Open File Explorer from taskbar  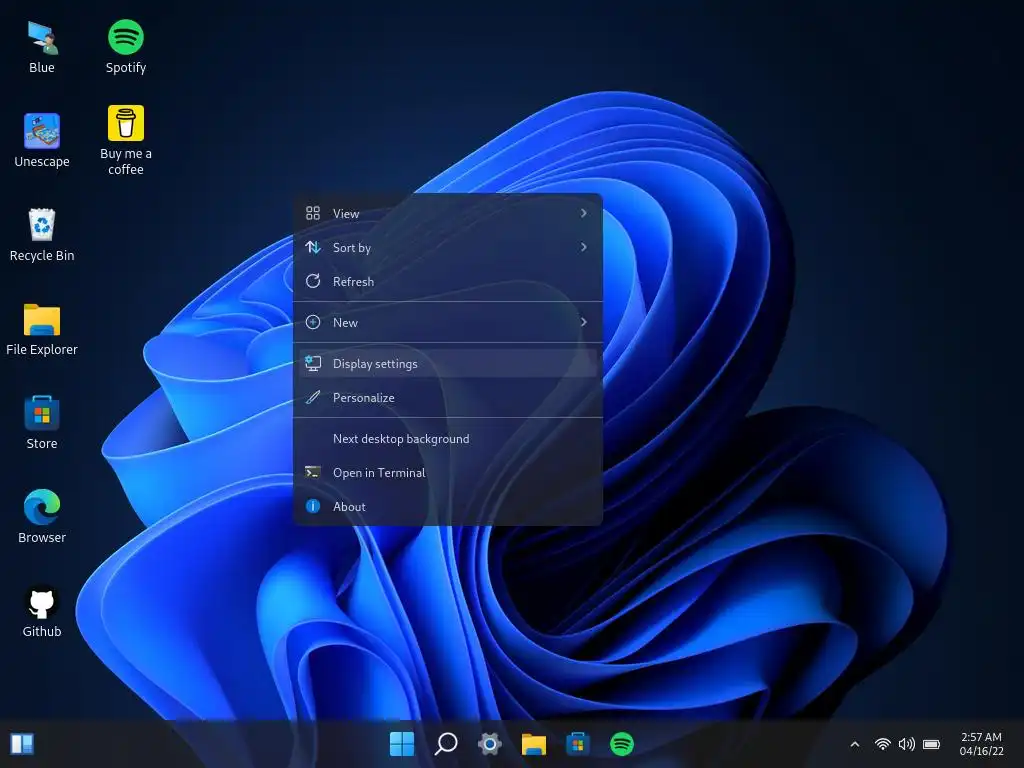tap(534, 744)
